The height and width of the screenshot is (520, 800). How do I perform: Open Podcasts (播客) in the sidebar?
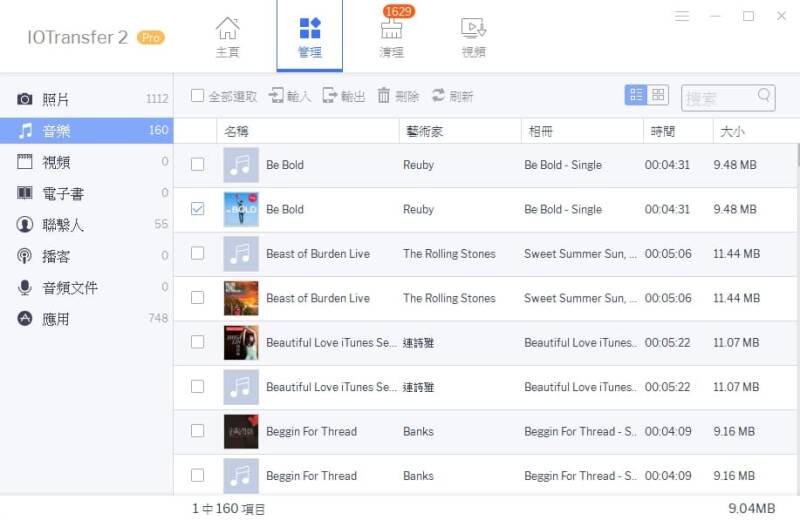(x=87, y=256)
